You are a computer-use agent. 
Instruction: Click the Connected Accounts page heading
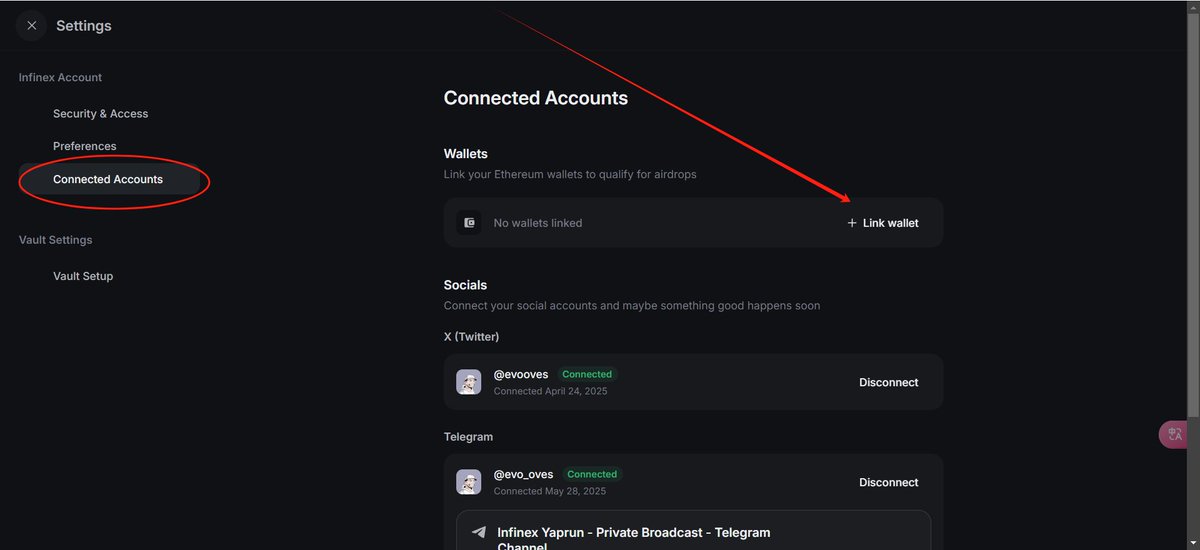[536, 98]
